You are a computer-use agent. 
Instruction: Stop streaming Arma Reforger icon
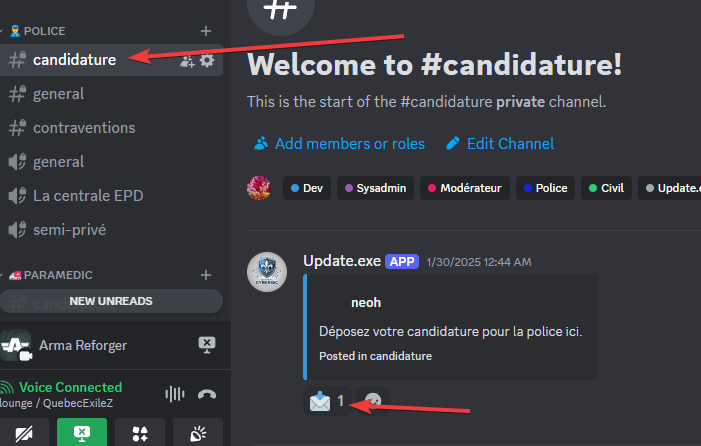pos(207,345)
